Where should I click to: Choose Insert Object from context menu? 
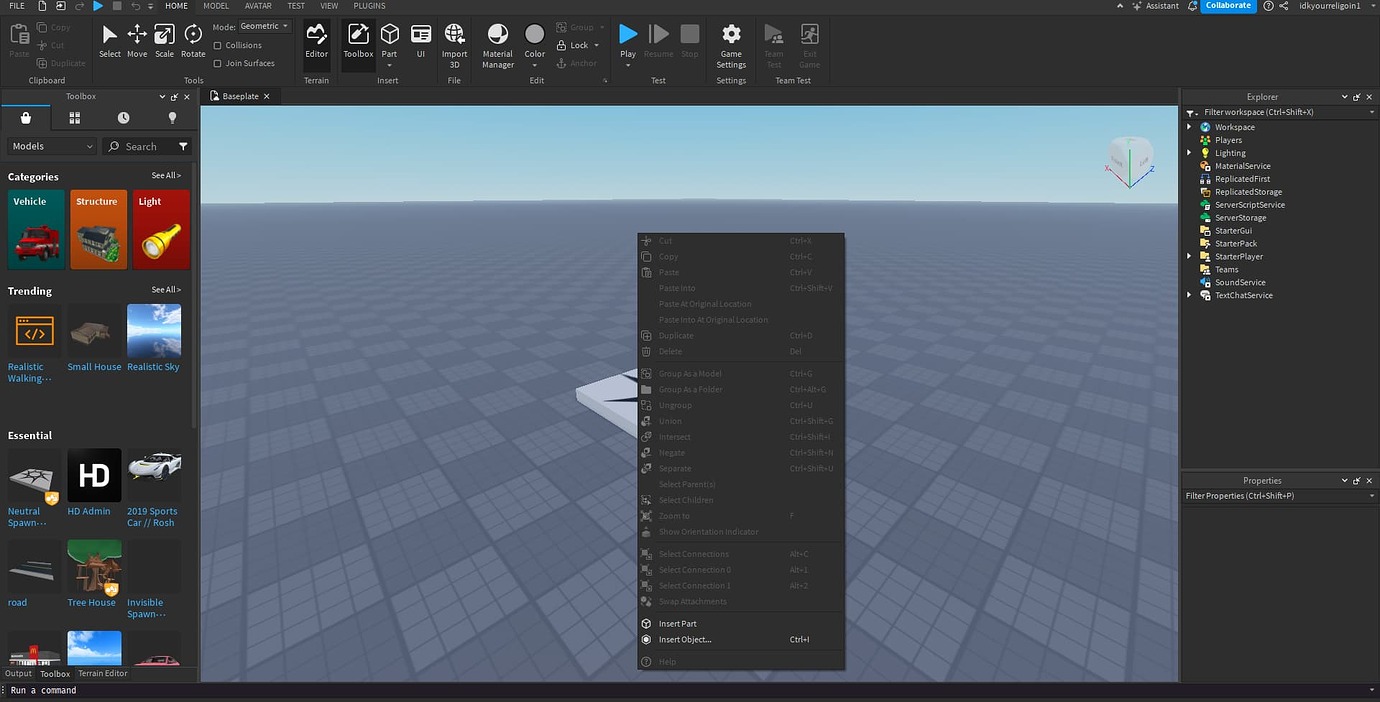coord(683,639)
